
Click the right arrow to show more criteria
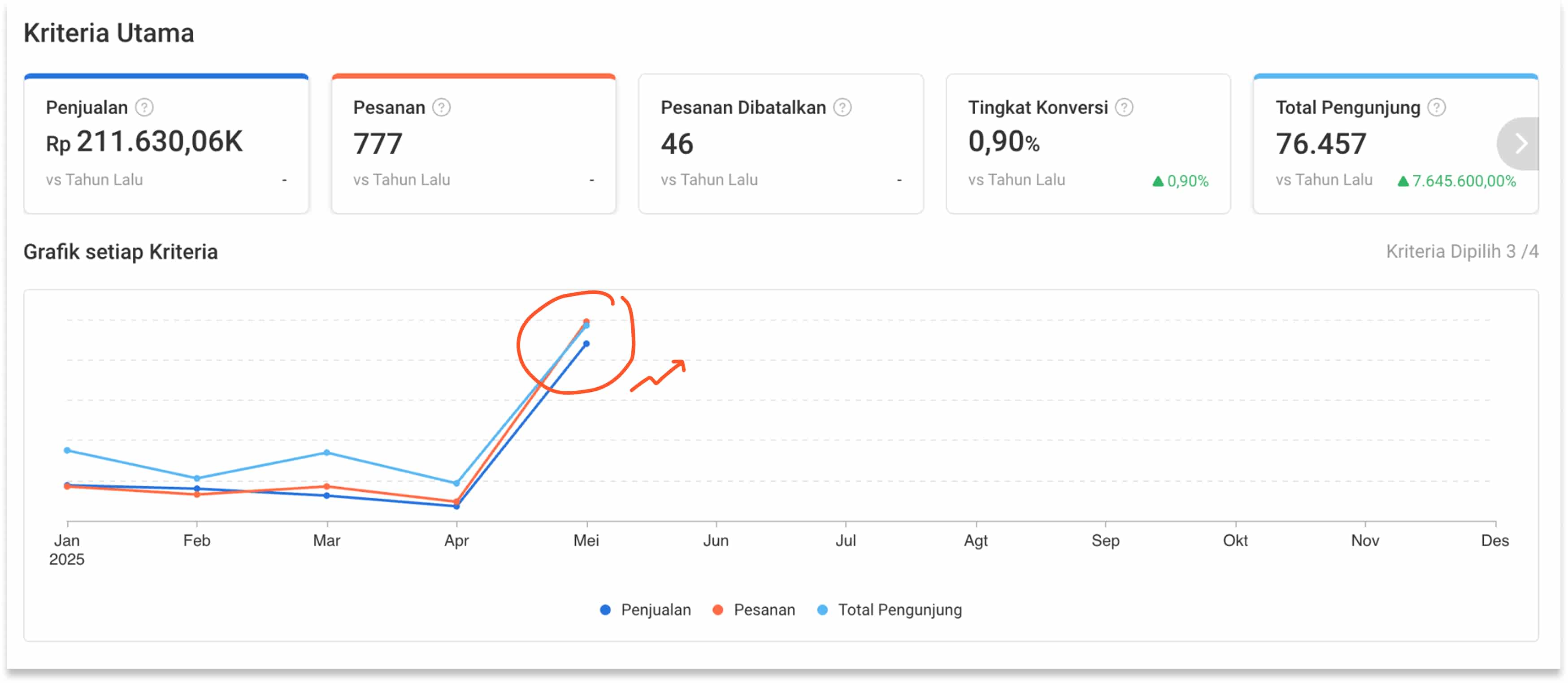[x=1520, y=144]
